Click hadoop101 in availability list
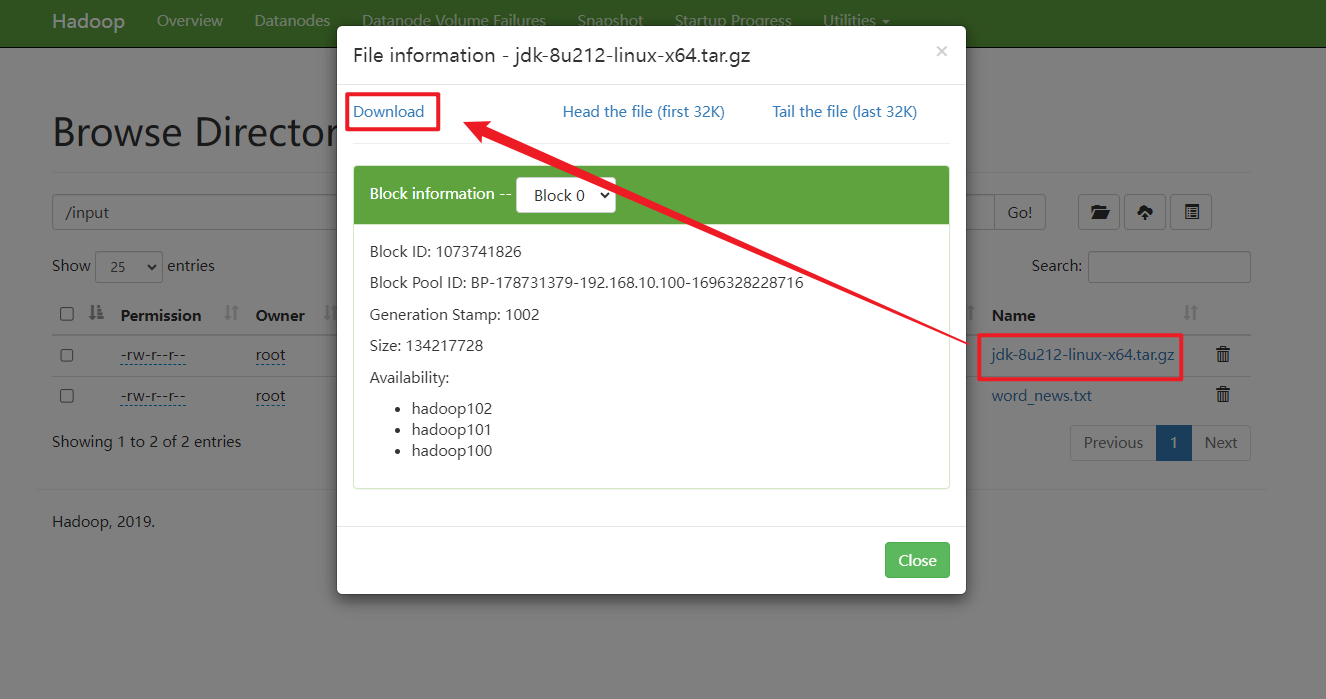Viewport: 1326px width, 699px height. pyautogui.click(x=452, y=429)
